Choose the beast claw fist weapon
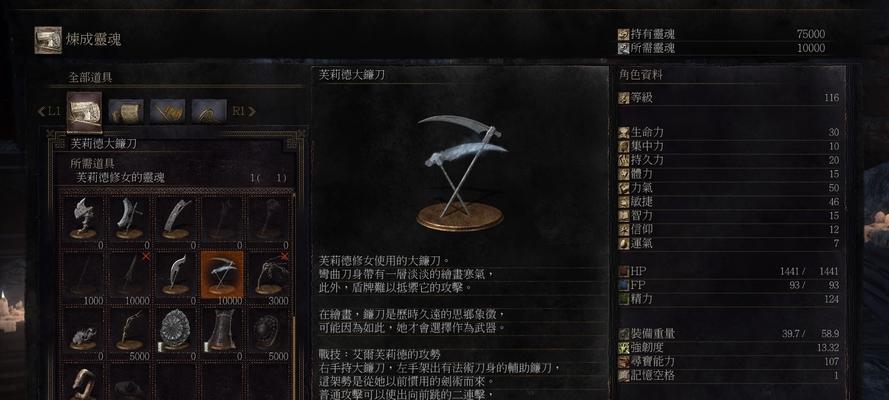Image resolution: width=889 pixels, height=400 pixels. (83, 331)
